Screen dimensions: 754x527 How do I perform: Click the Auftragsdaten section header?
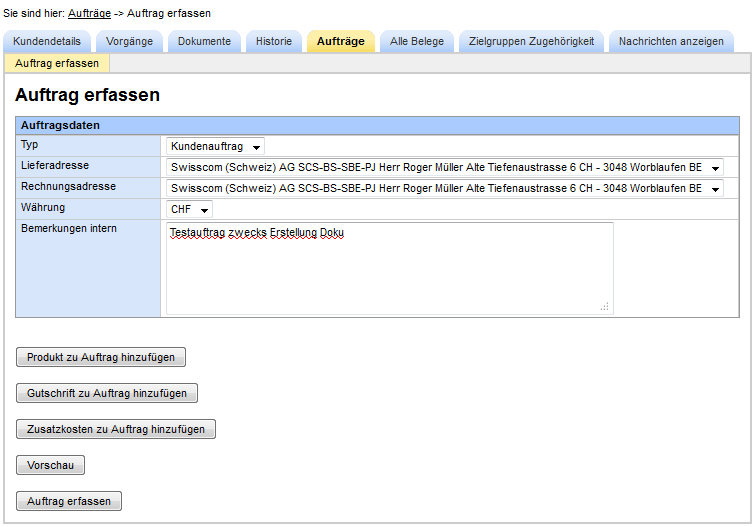click(377, 125)
